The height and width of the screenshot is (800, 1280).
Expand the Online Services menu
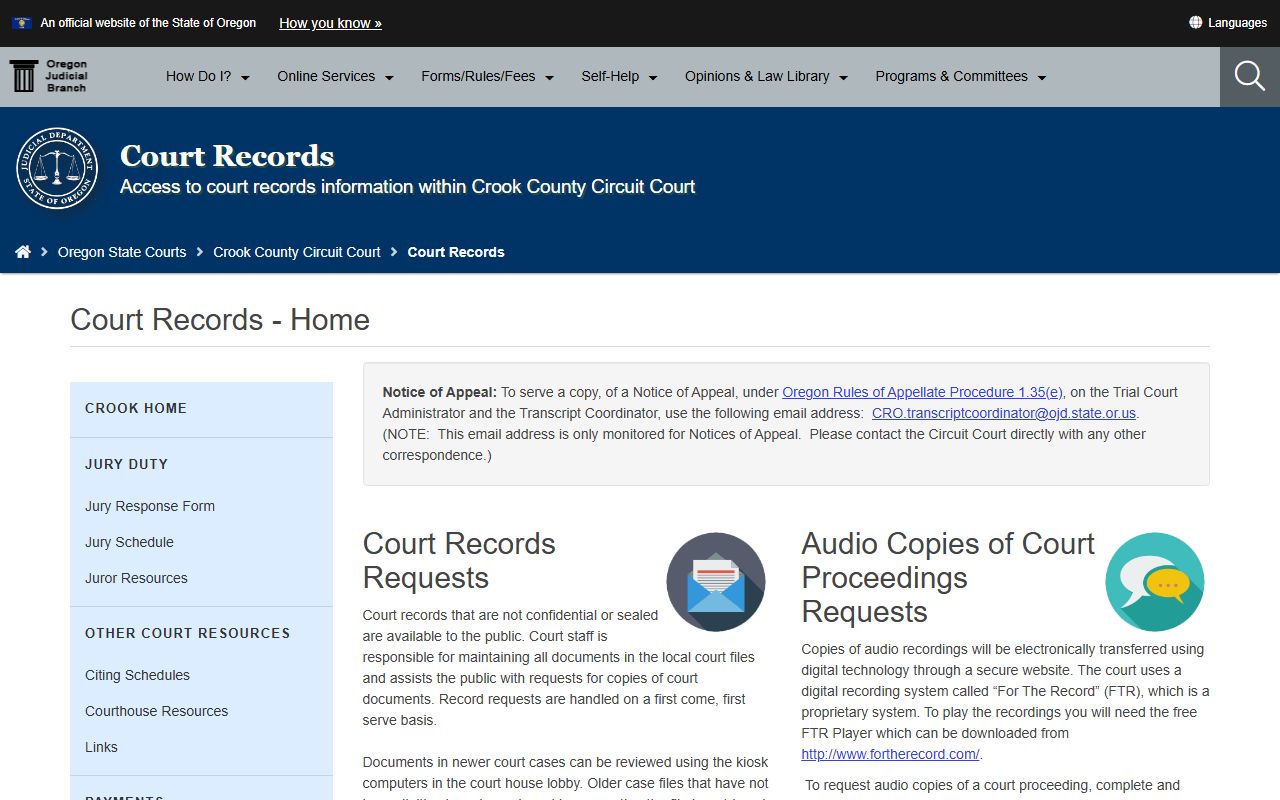point(336,76)
